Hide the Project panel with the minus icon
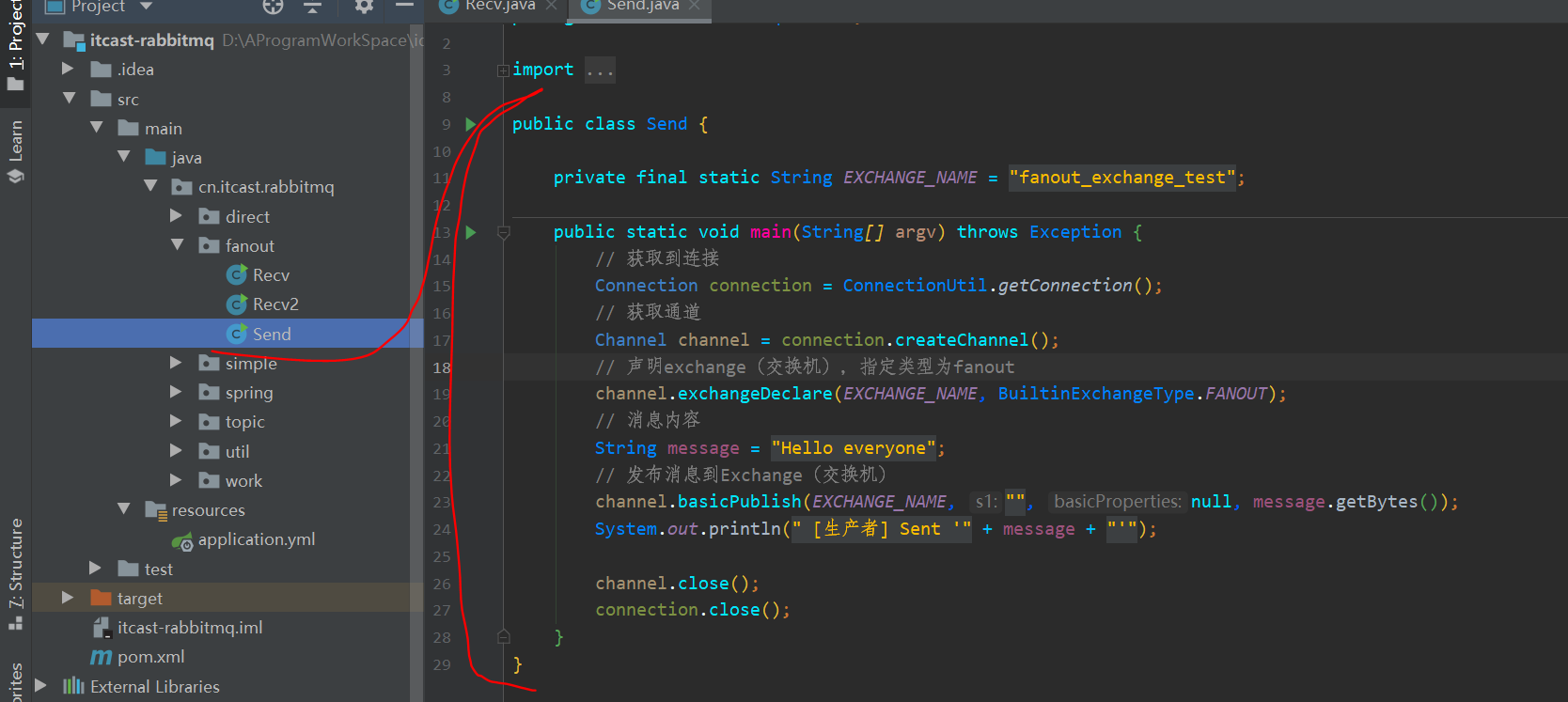 coord(404,6)
